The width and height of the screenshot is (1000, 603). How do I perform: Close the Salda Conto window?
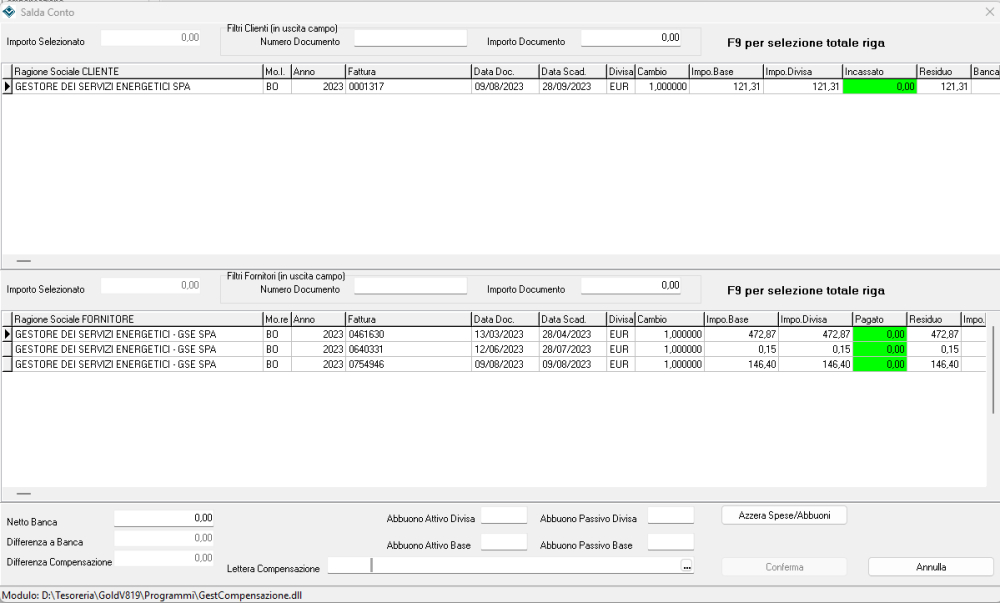(989, 11)
